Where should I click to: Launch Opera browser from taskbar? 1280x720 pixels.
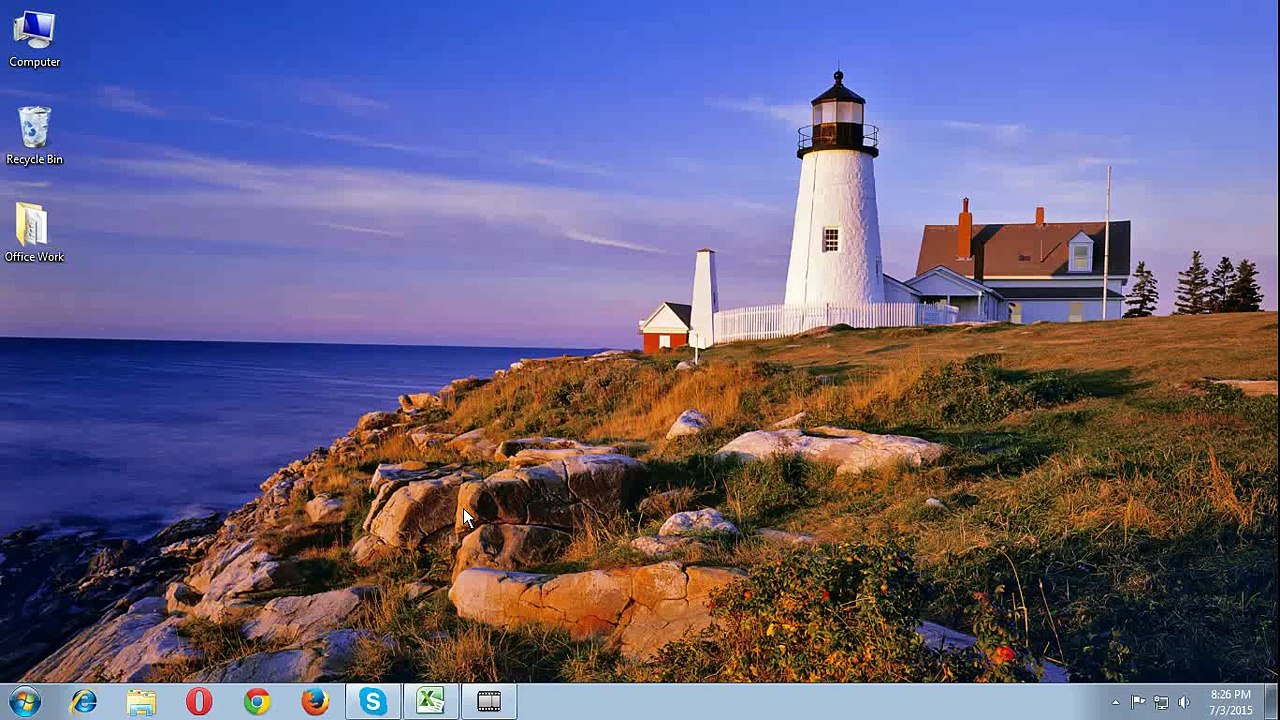[199, 702]
